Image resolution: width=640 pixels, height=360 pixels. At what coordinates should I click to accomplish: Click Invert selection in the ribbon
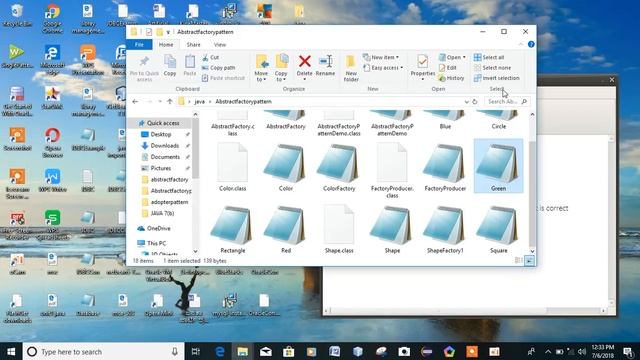pos(496,78)
